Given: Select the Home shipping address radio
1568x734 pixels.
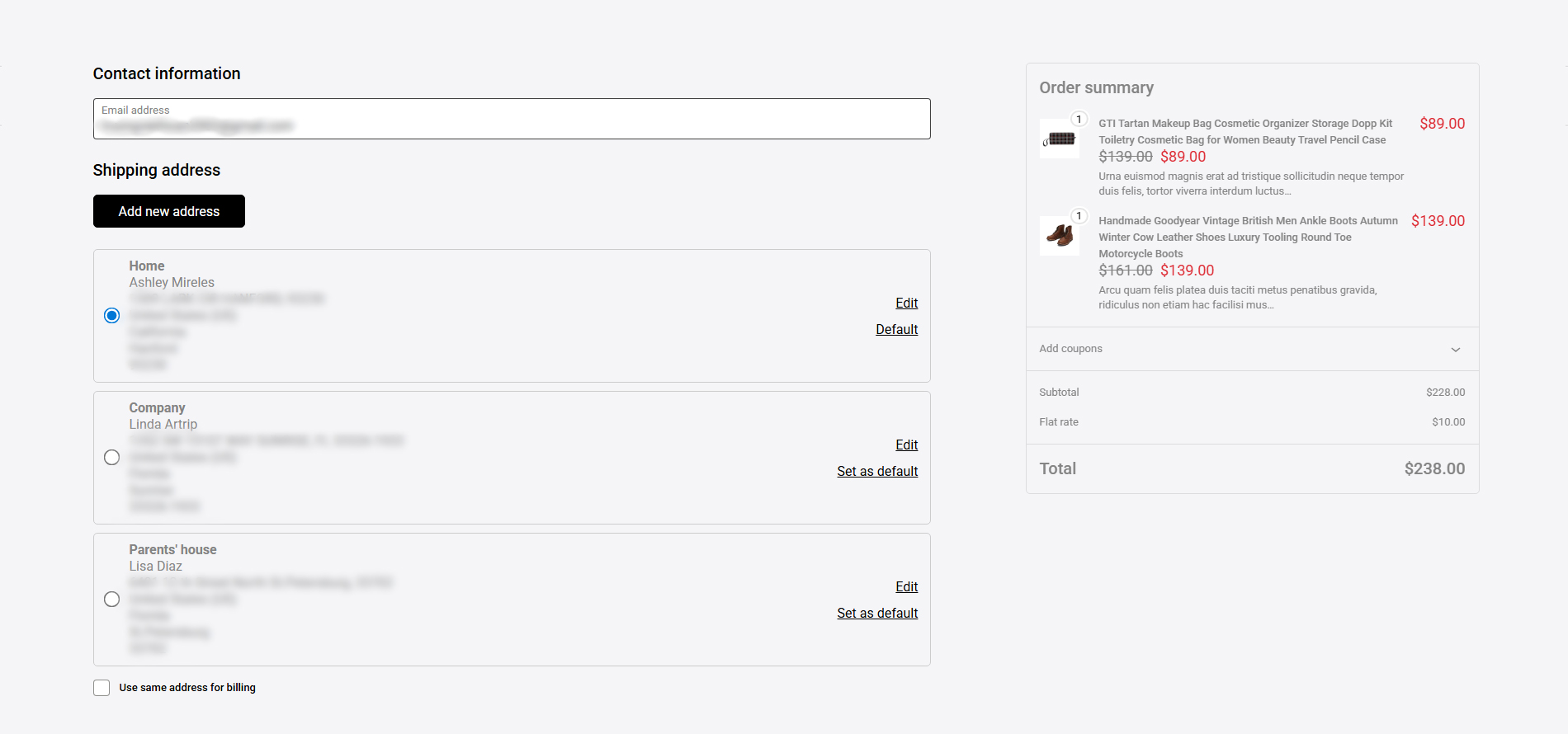Looking at the screenshot, I should (x=112, y=316).
